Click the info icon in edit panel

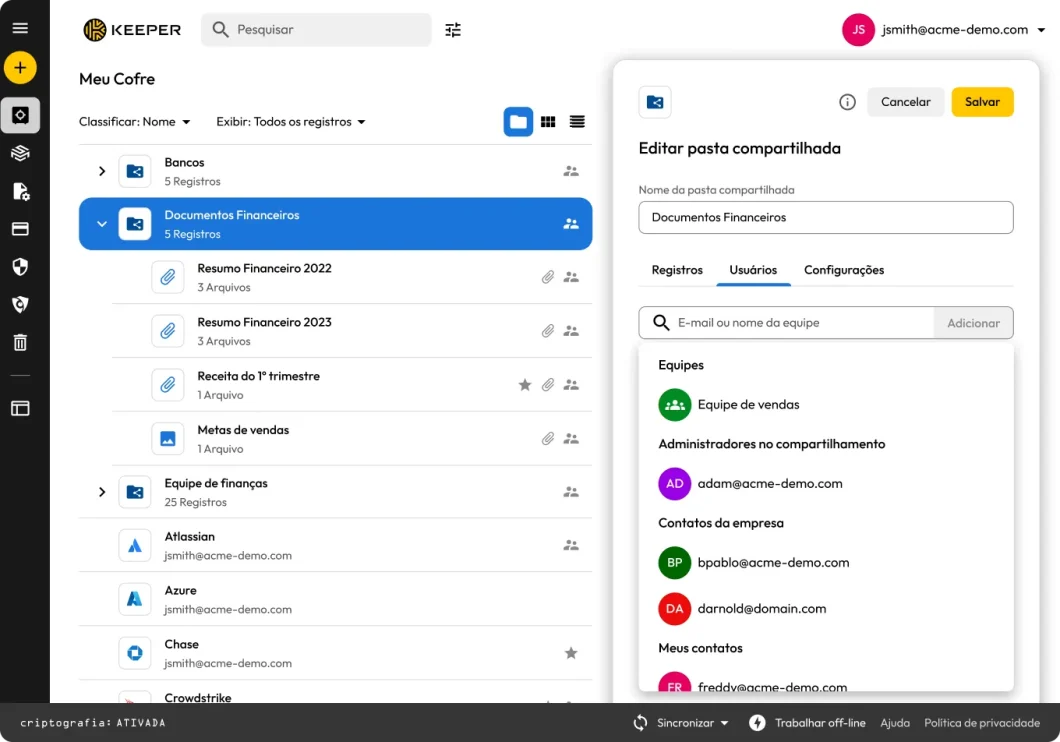tap(847, 102)
